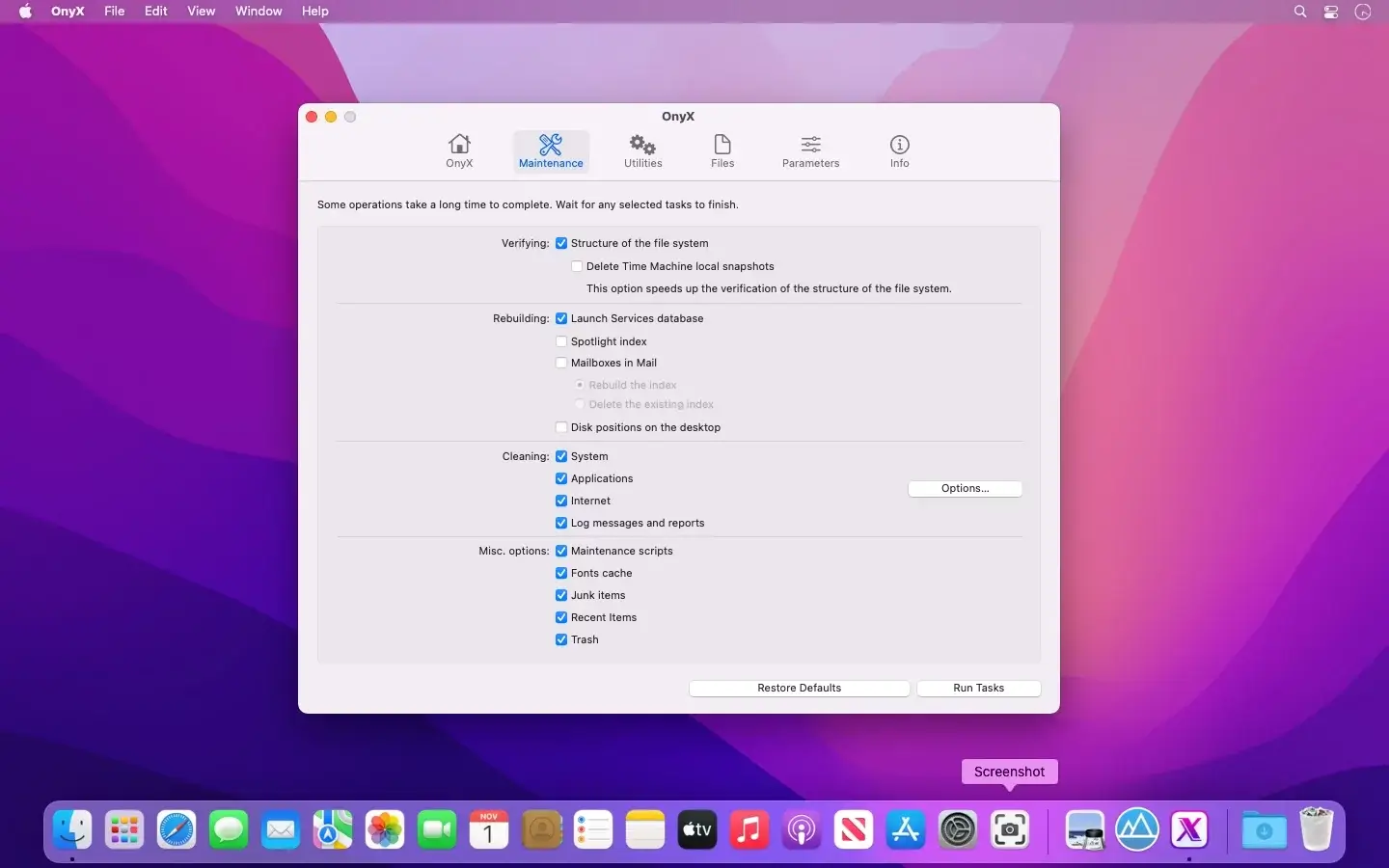Viewport: 1389px width, 868px height.
Task: Launch Screenshot app from the Dock
Action: pos(1010,829)
